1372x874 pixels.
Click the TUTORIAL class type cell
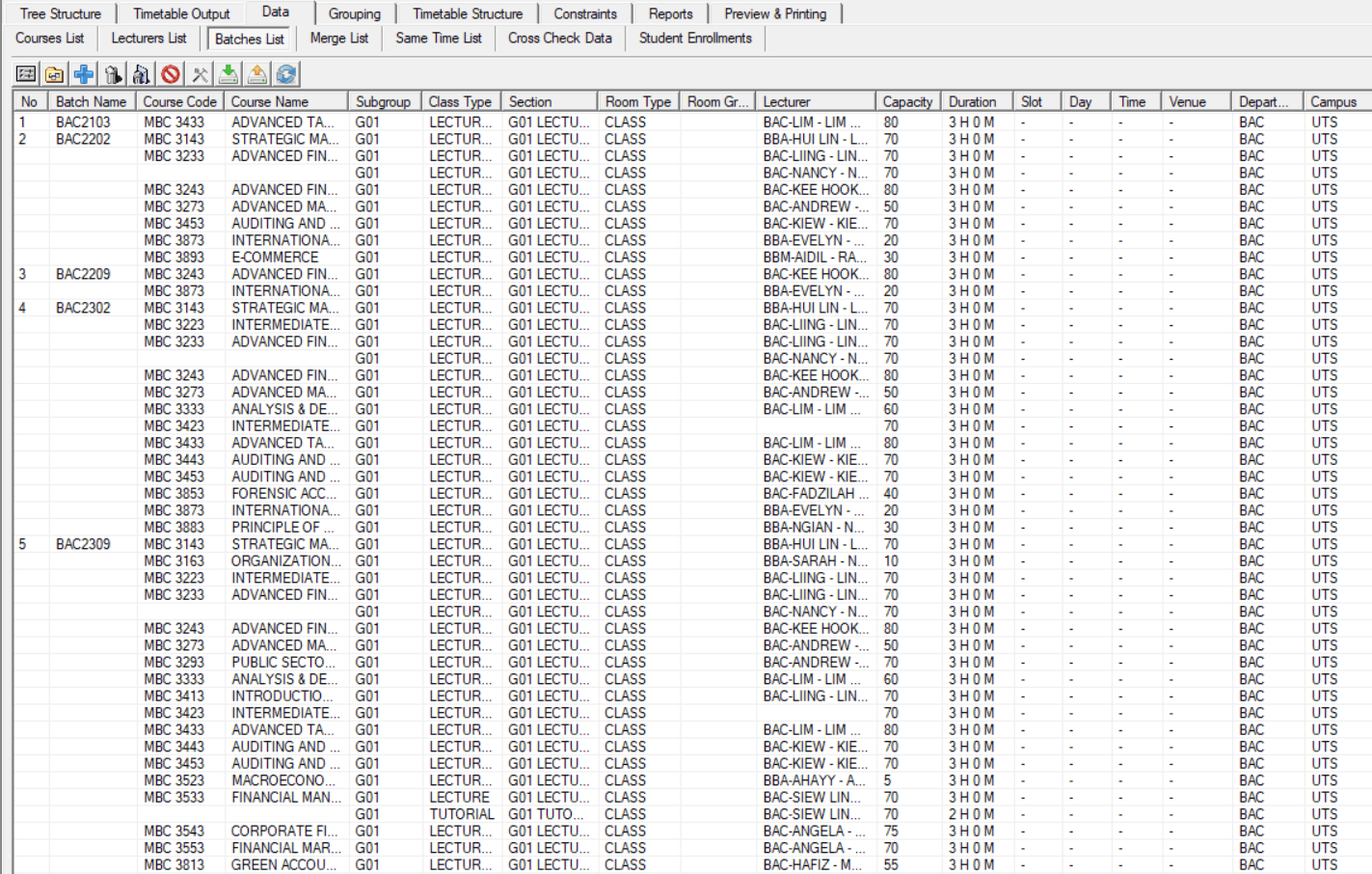click(x=461, y=814)
